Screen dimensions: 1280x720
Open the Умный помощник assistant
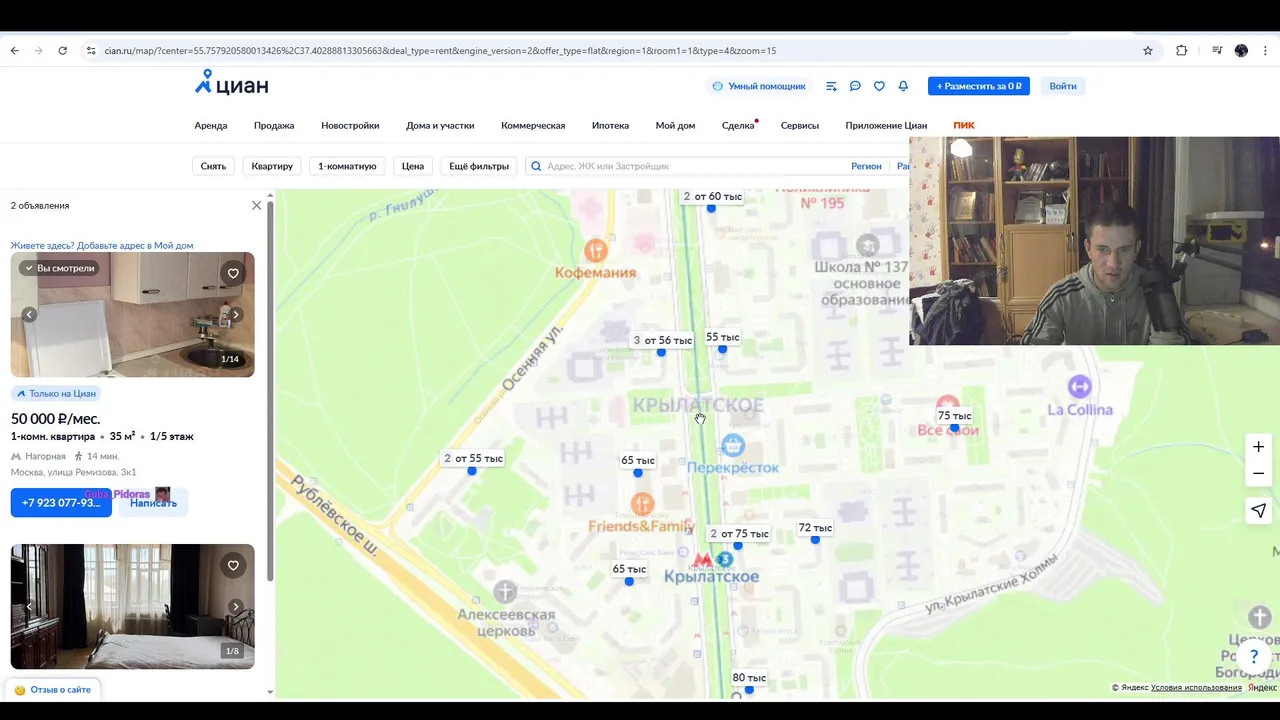click(759, 86)
